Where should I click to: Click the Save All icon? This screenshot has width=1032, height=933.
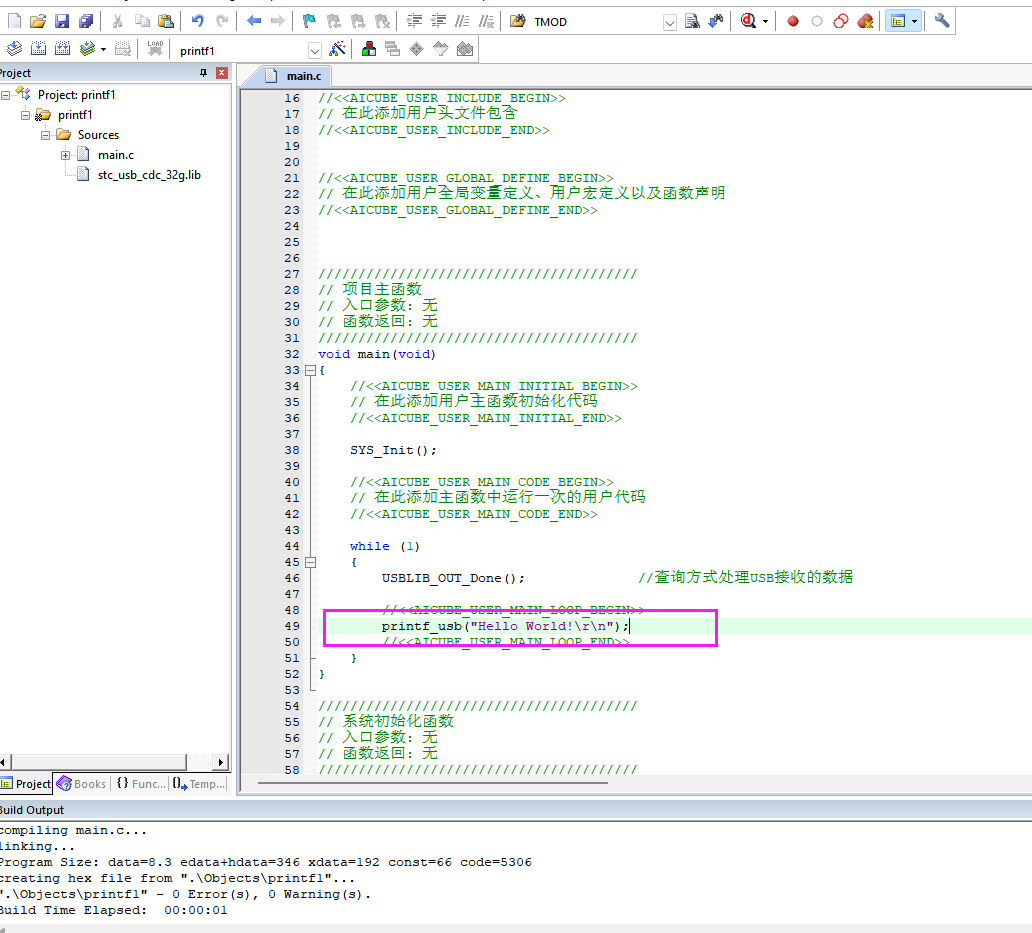(x=86, y=22)
